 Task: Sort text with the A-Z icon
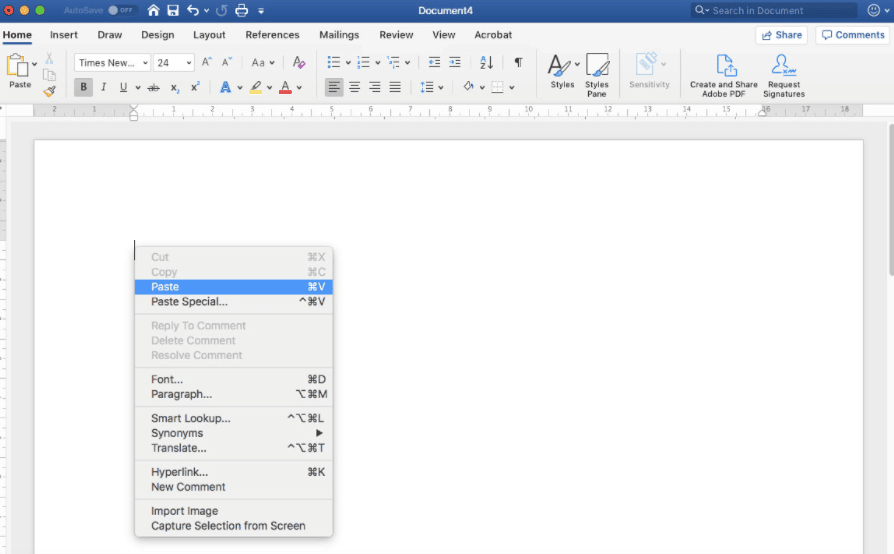pos(486,62)
